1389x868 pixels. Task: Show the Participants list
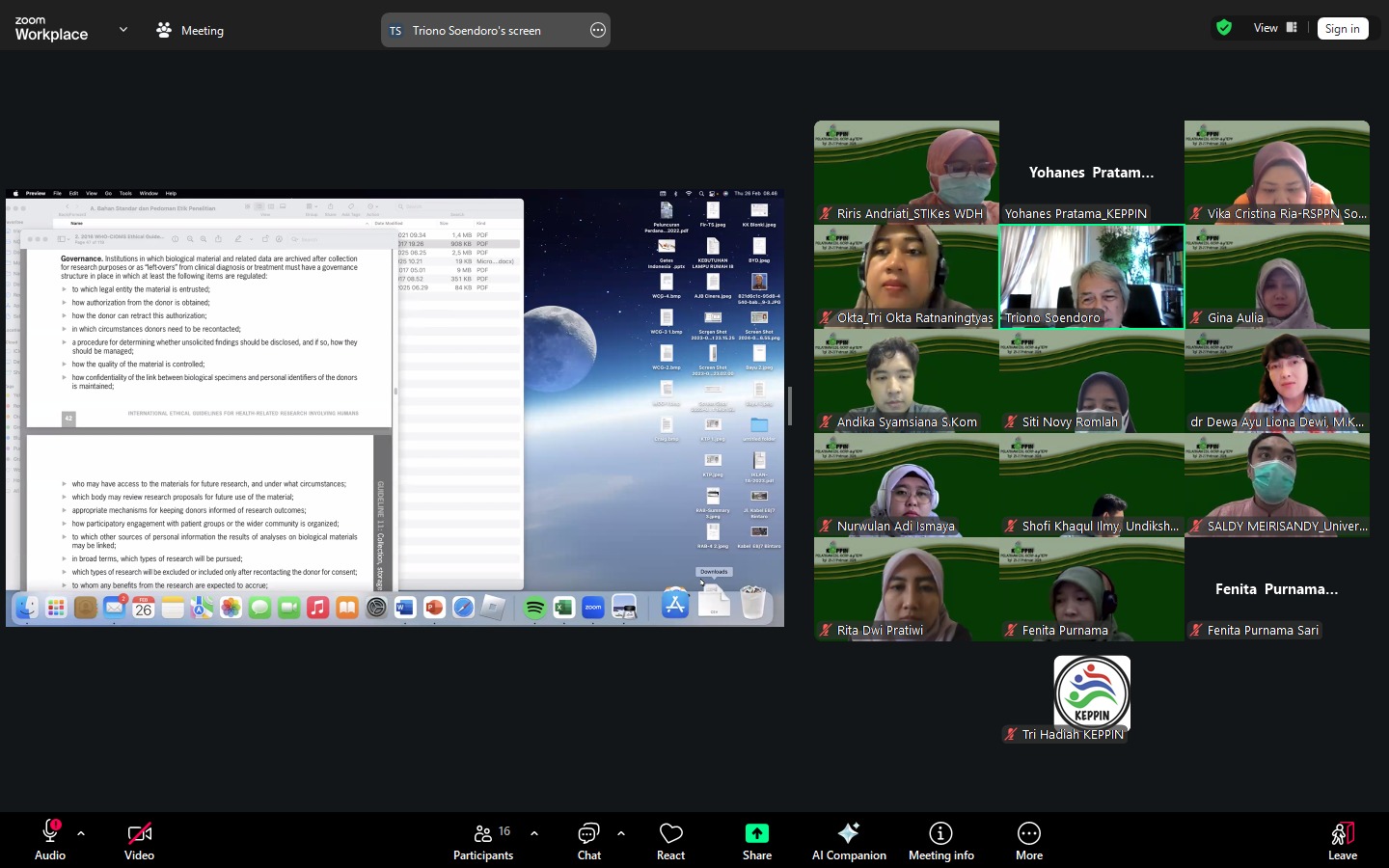point(483,839)
